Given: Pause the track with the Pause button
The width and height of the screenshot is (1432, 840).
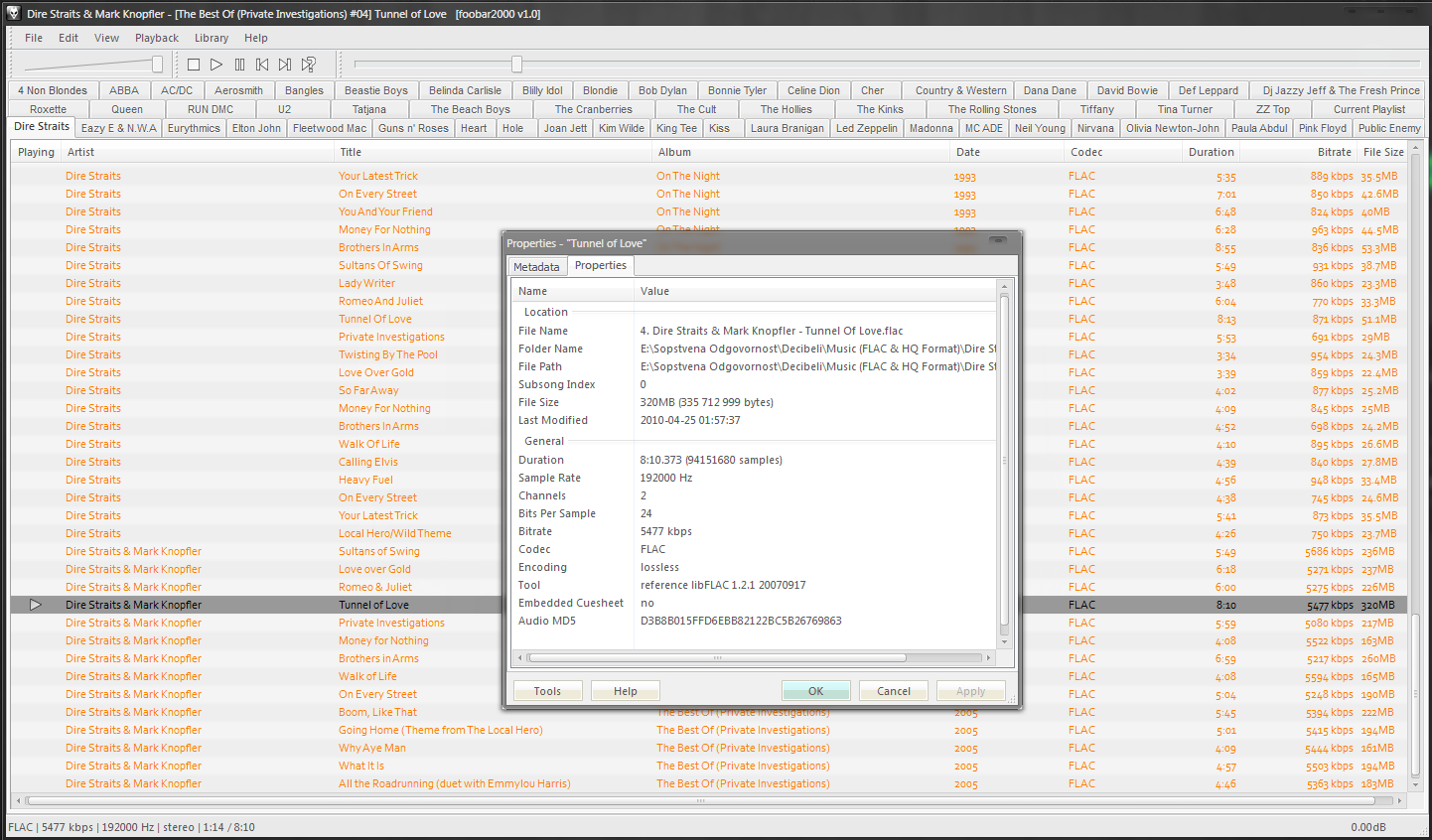Looking at the screenshot, I should (239, 65).
